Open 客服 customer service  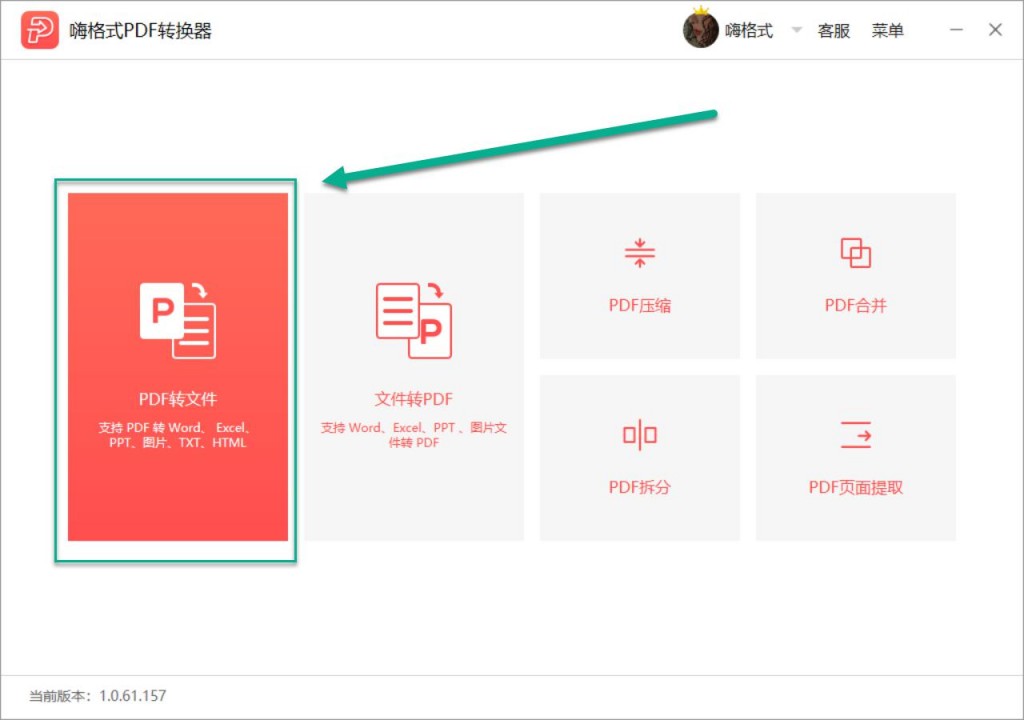click(834, 30)
